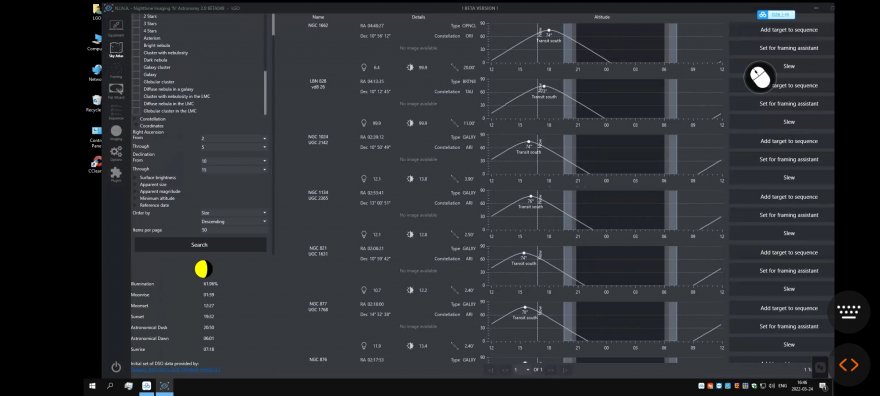Click the power icon in sidebar
The image size is (880, 396).
coord(116,367)
